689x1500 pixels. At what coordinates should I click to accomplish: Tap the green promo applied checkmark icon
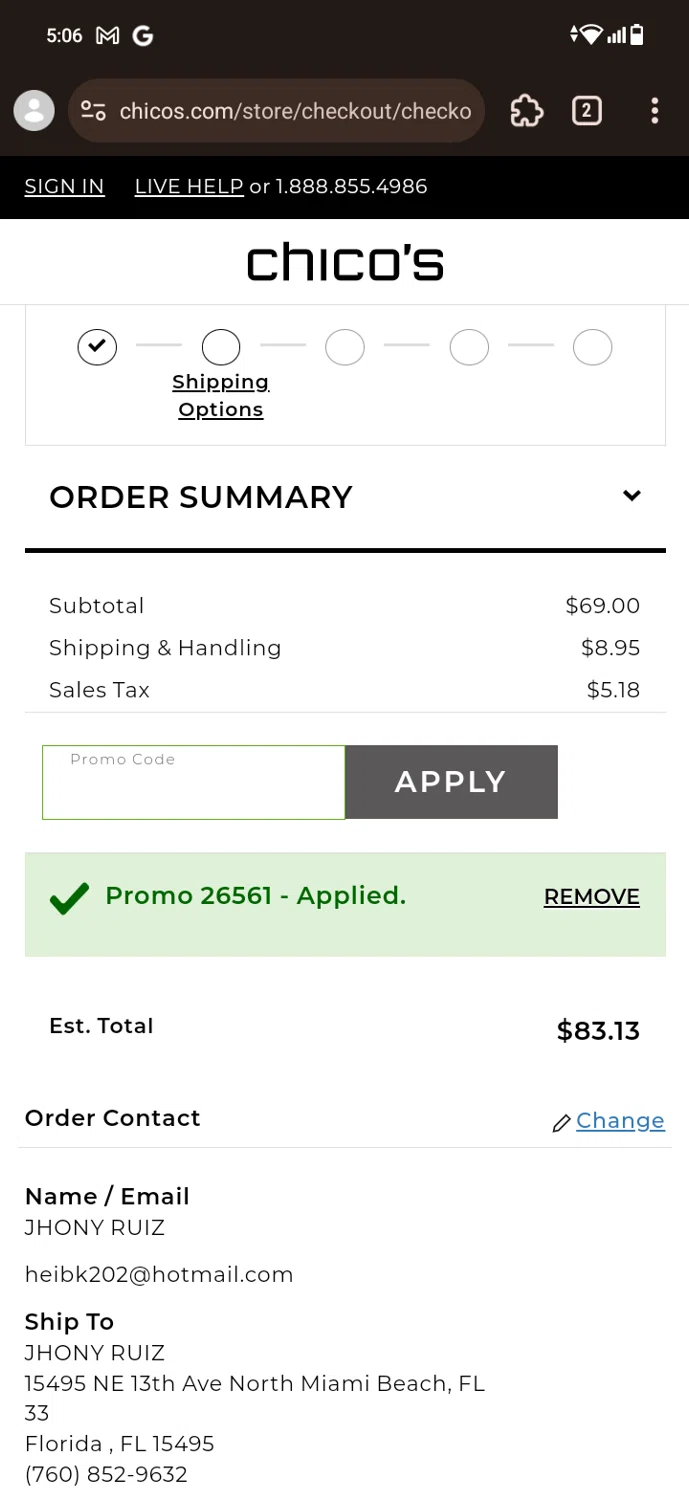pos(69,897)
